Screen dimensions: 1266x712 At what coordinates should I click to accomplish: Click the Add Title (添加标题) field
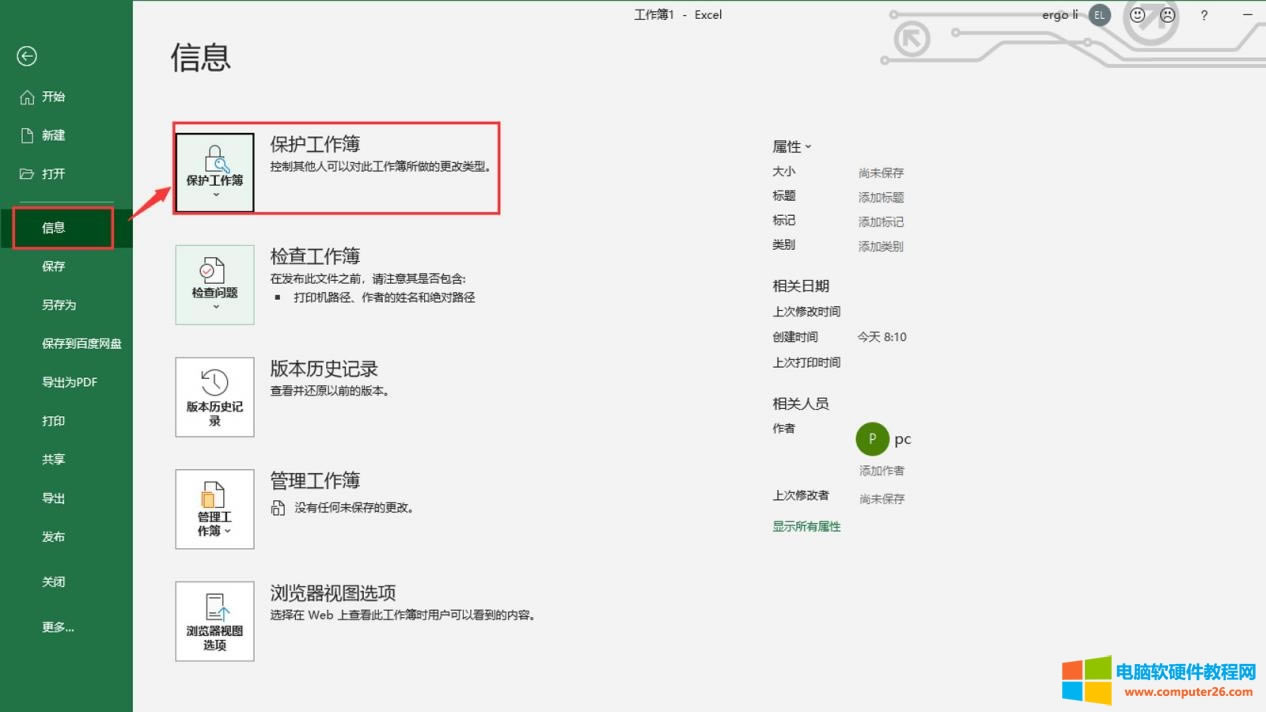coord(881,198)
